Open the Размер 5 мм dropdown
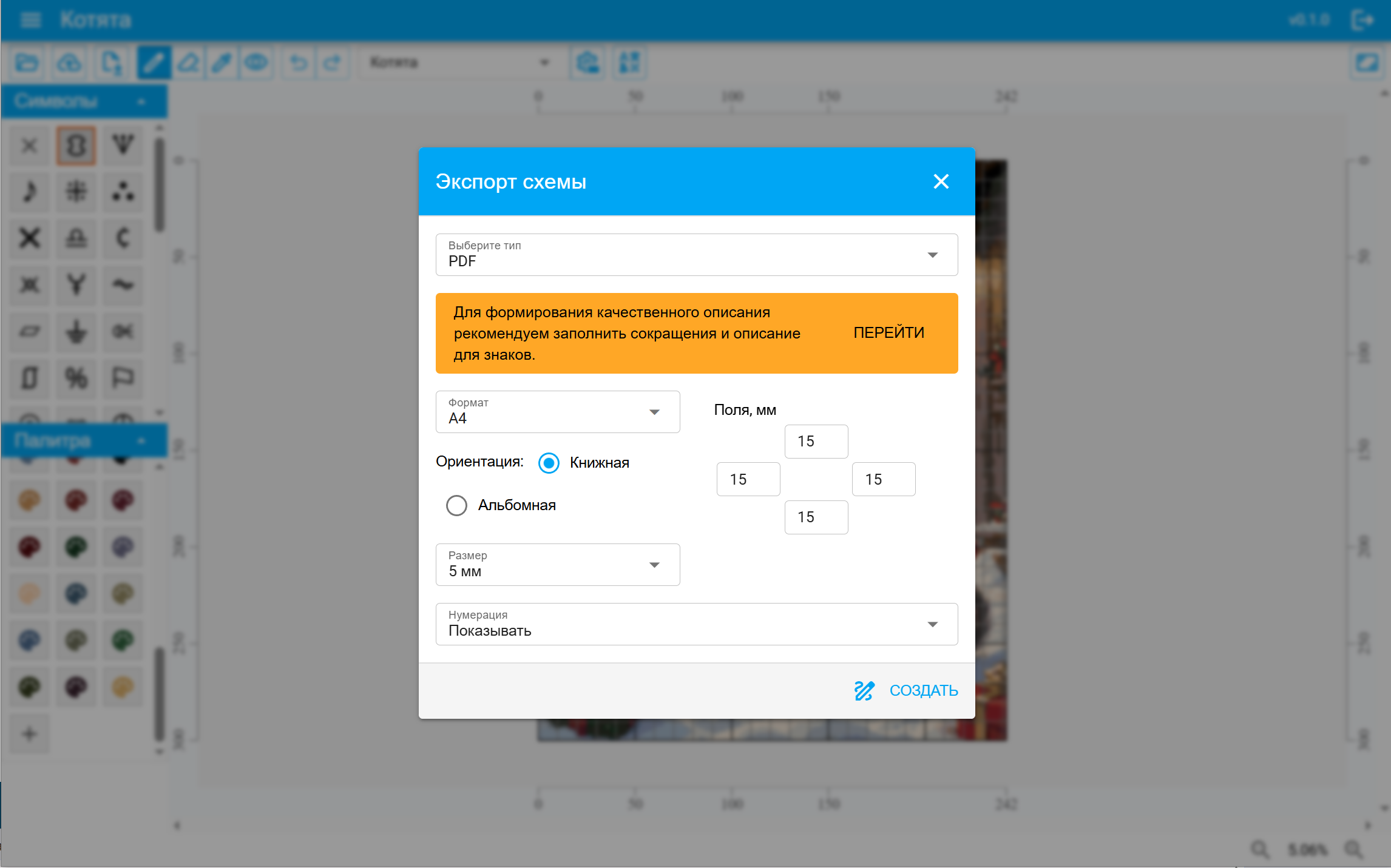Screen dimensions: 1391x868 click(558, 565)
